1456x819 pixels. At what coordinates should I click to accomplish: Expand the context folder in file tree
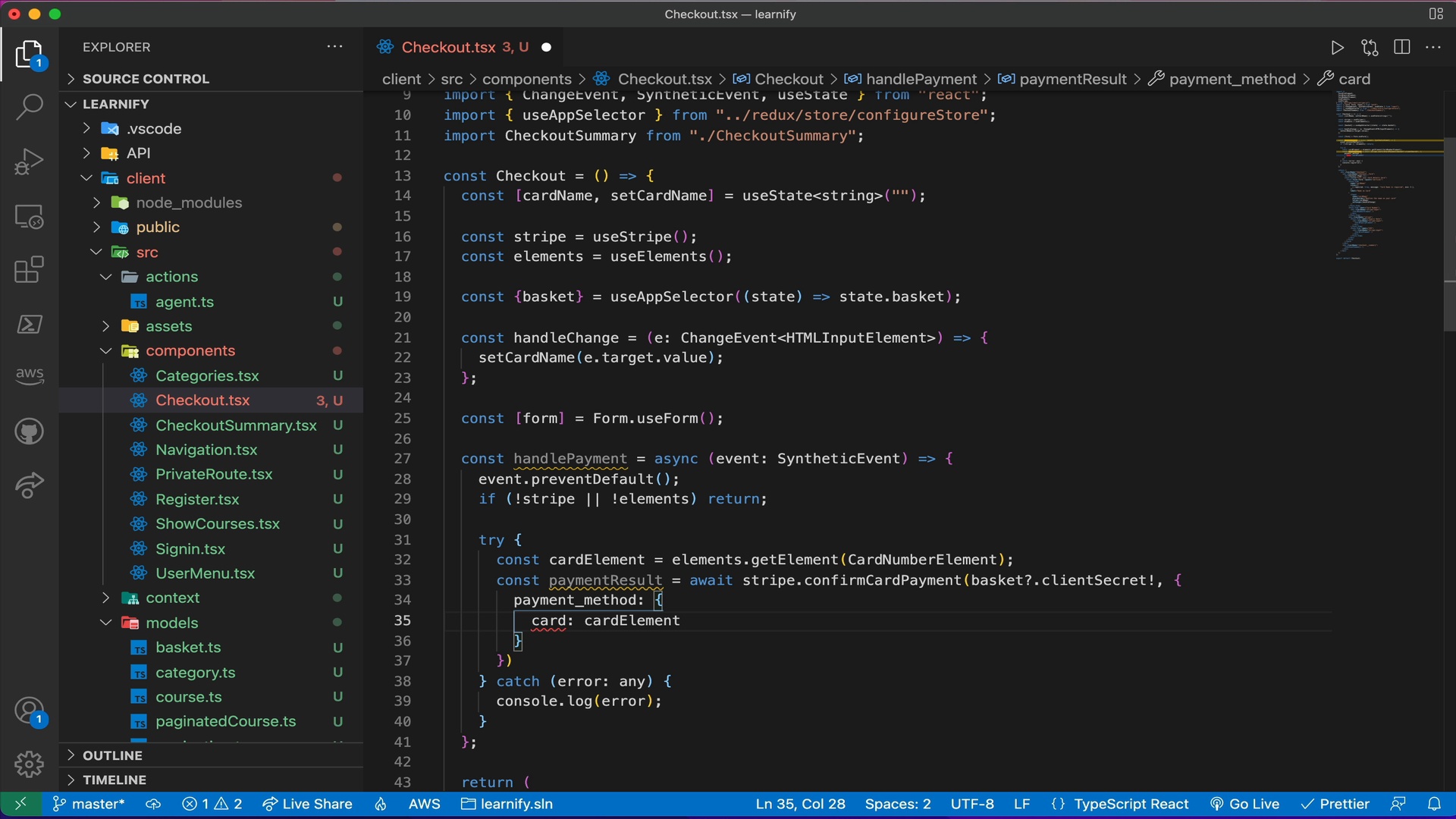click(x=104, y=597)
